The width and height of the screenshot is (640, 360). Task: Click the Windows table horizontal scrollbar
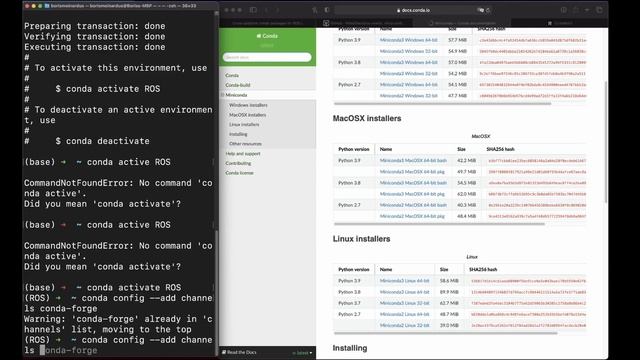442,104
